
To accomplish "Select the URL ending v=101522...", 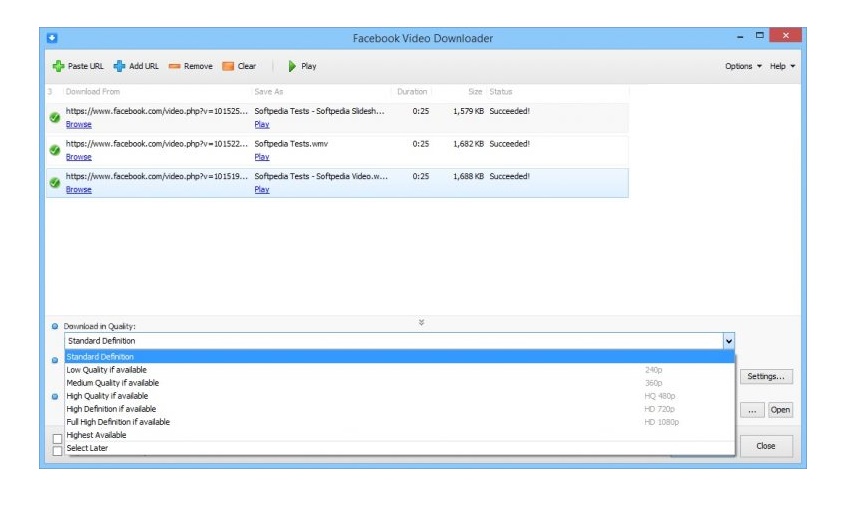I will (156, 144).
